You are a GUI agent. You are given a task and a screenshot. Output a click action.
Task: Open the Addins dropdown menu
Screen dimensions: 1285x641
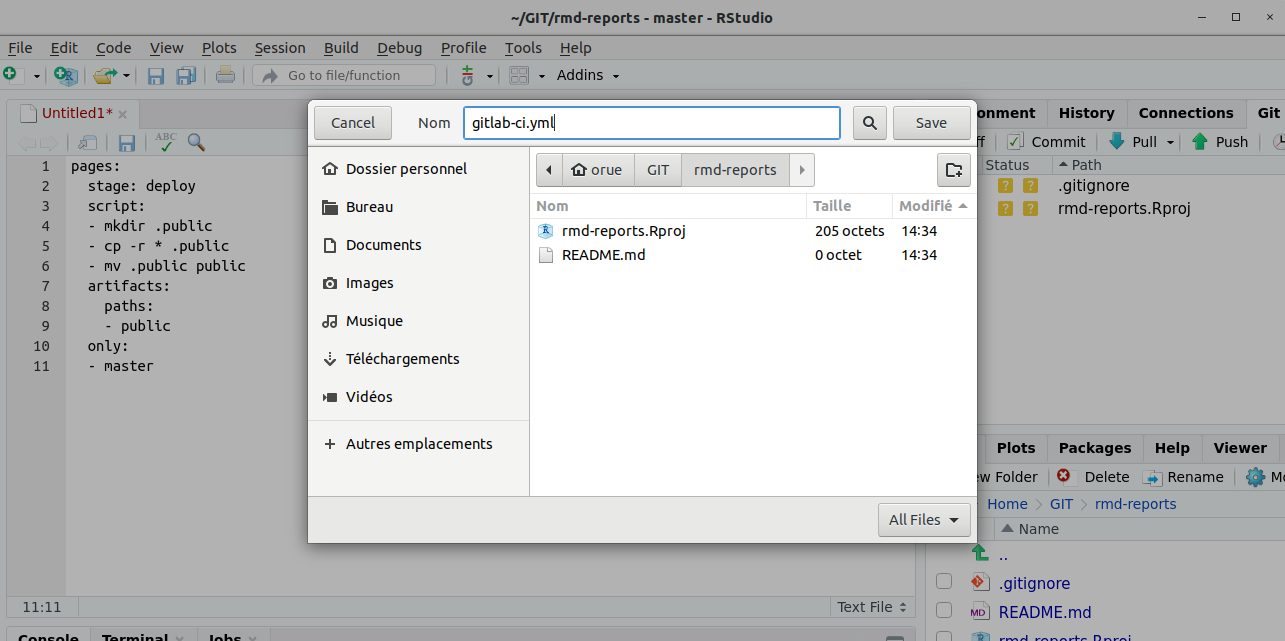tap(587, 75)
